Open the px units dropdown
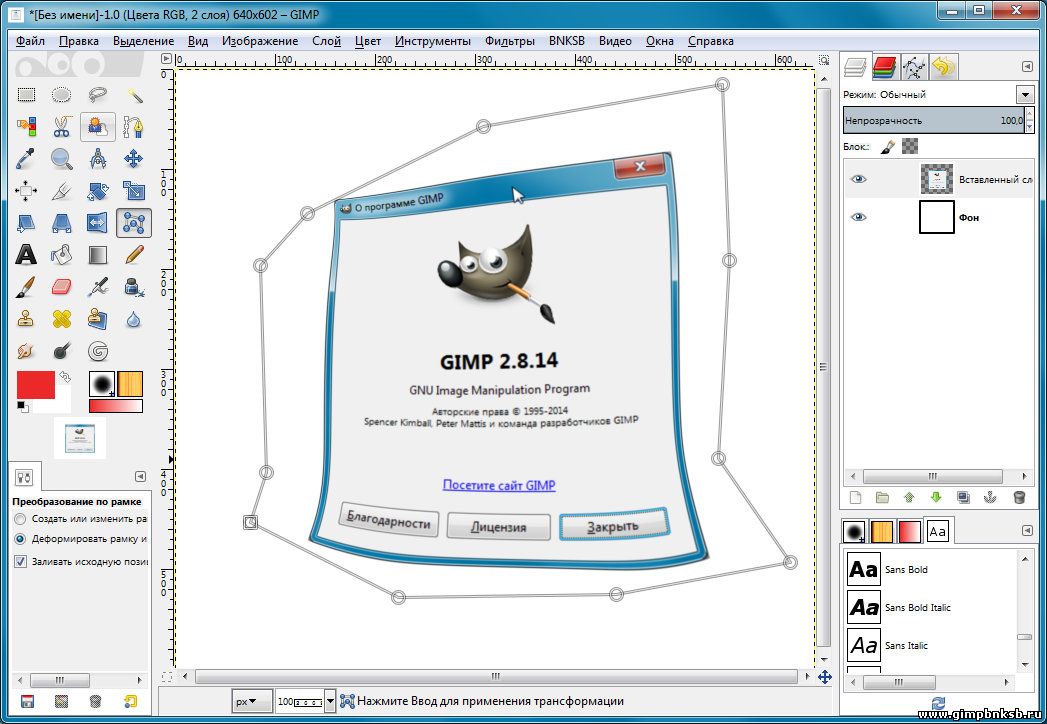 pos(252,701)
